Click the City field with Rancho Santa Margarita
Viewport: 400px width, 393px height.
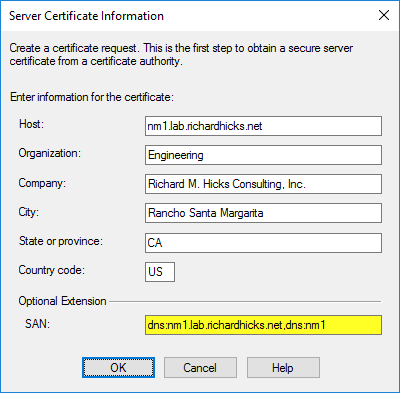click(263, 213)
